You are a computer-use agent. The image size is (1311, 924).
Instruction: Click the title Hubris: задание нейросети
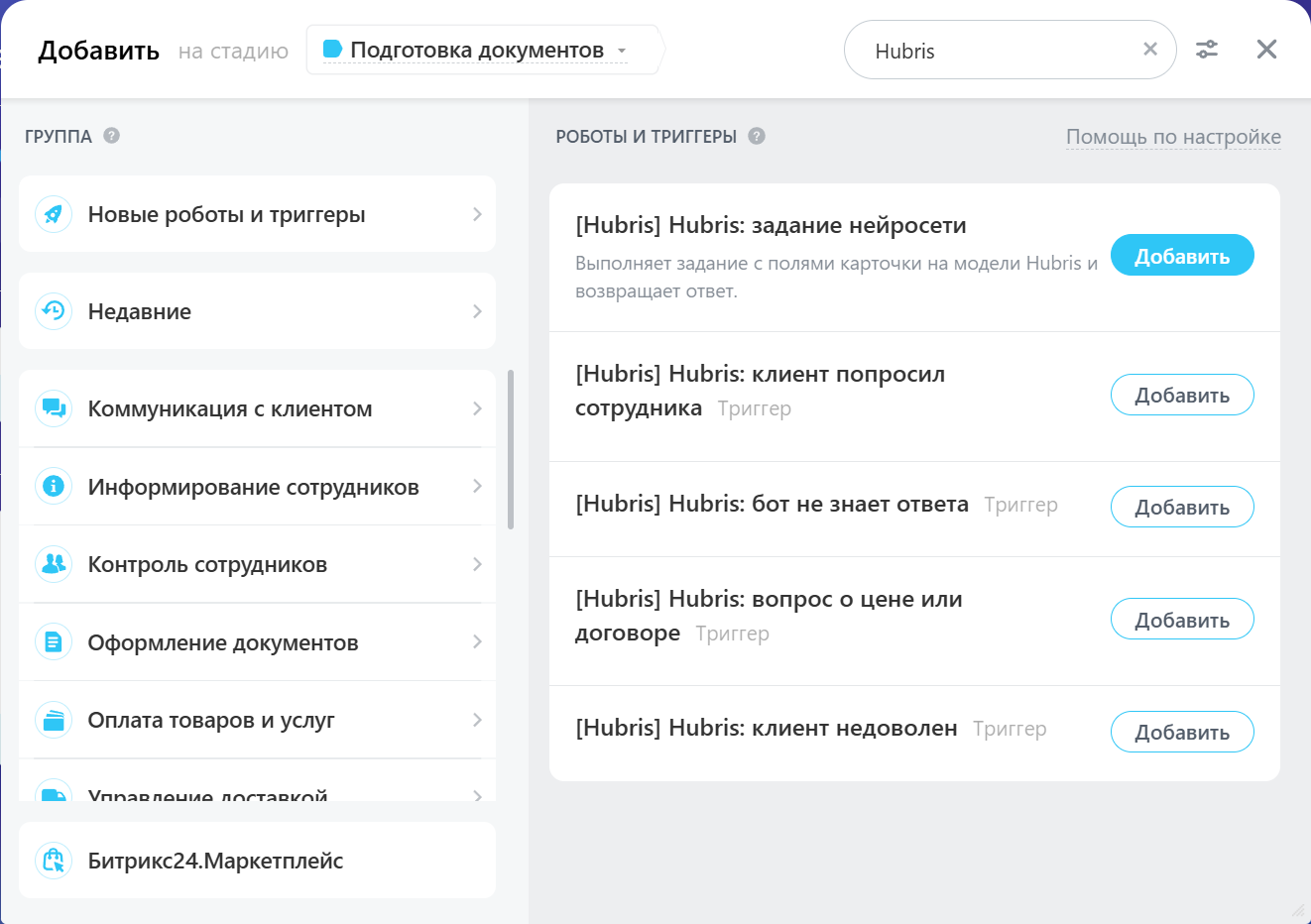pos(771,225)
